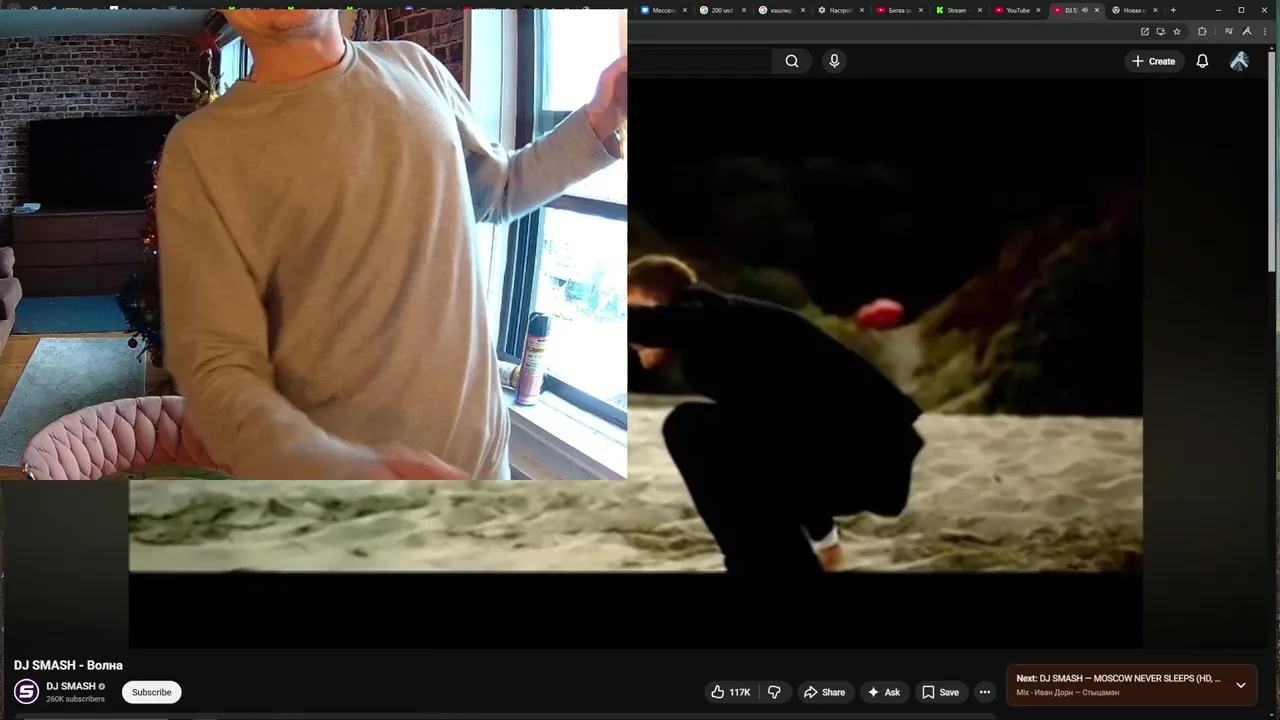Open the browser profile avatar in toolbar

click(x=1247, y=31)
